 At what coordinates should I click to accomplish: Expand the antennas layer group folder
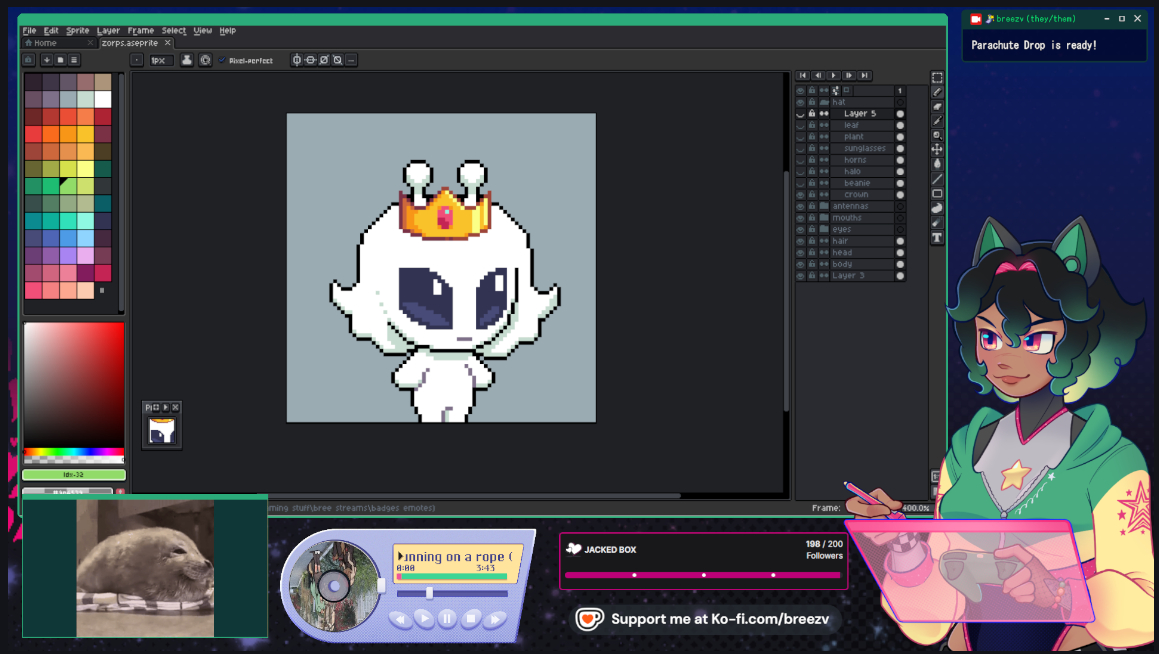824,206
